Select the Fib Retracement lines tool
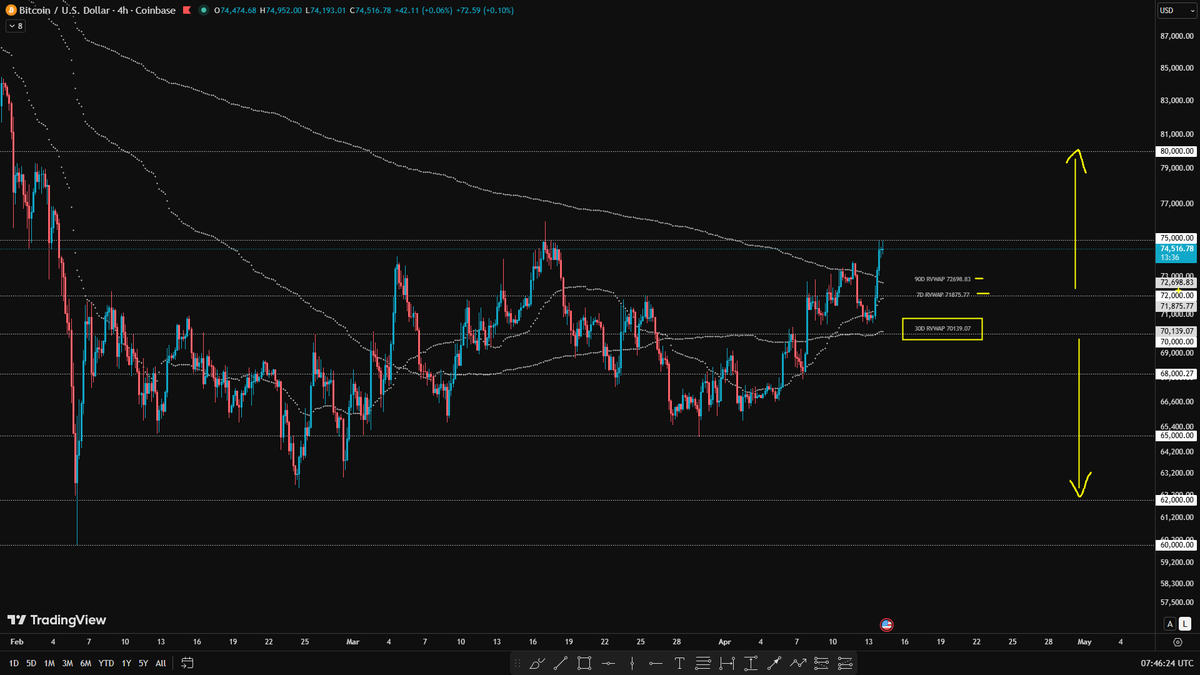 [x=703, y=662]
